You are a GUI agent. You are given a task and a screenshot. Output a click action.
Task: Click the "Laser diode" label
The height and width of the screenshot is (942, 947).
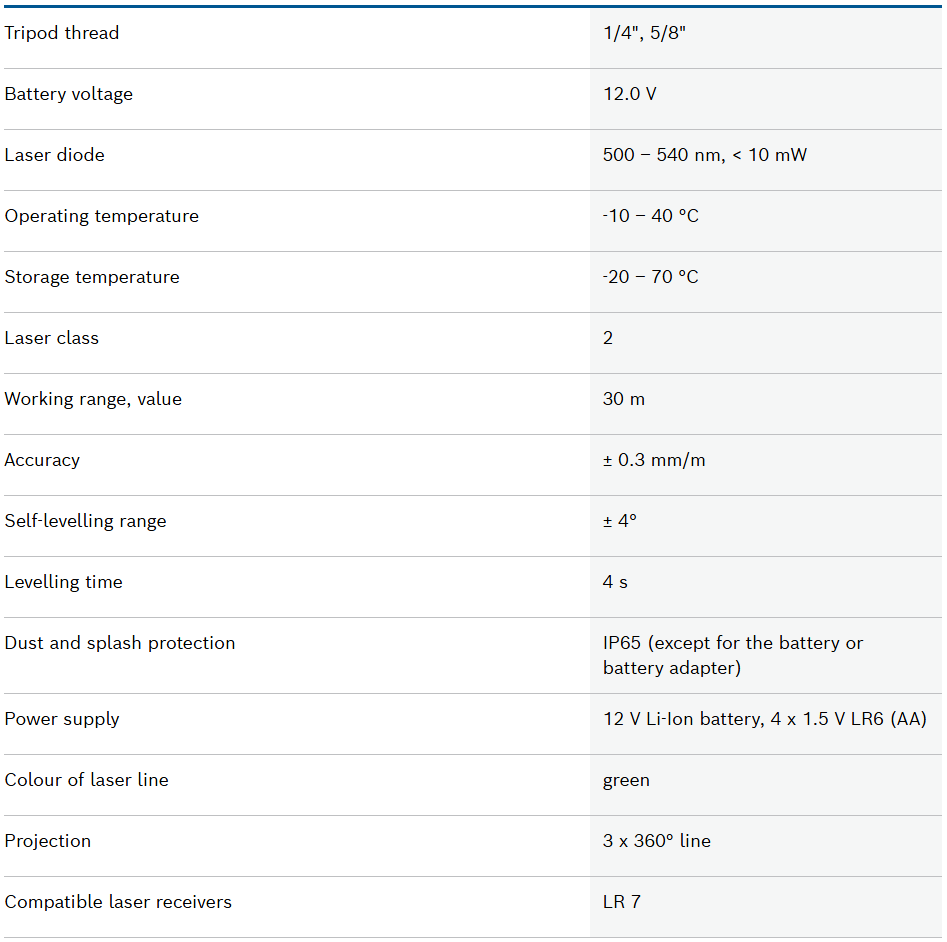tap(55, 155)
